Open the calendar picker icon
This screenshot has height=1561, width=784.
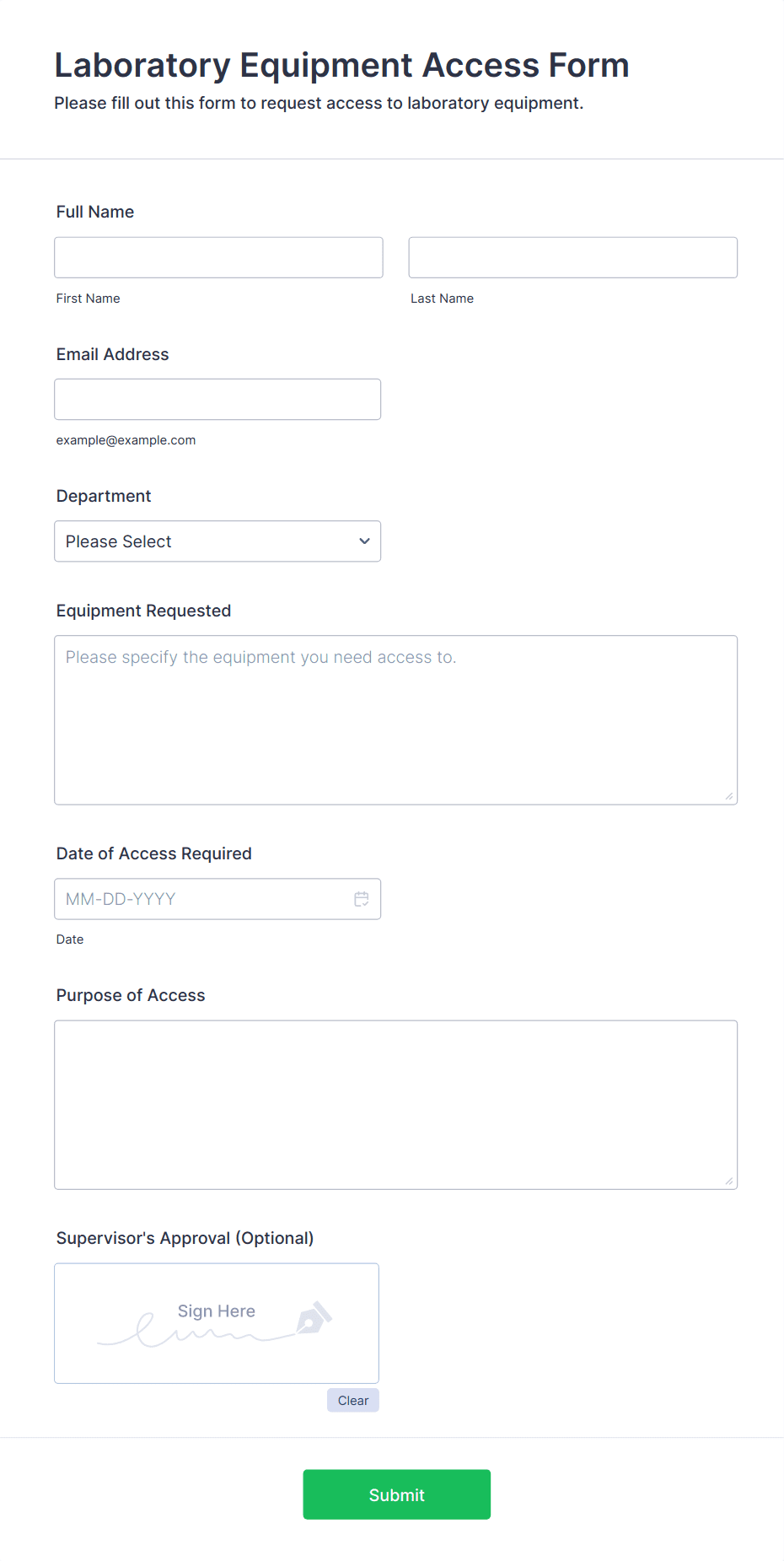(x=362, y=899)
